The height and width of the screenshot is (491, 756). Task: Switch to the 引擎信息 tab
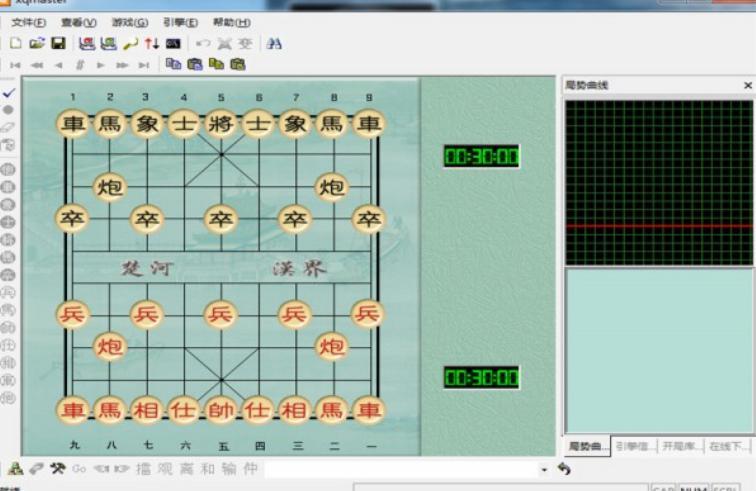[634, 446]
